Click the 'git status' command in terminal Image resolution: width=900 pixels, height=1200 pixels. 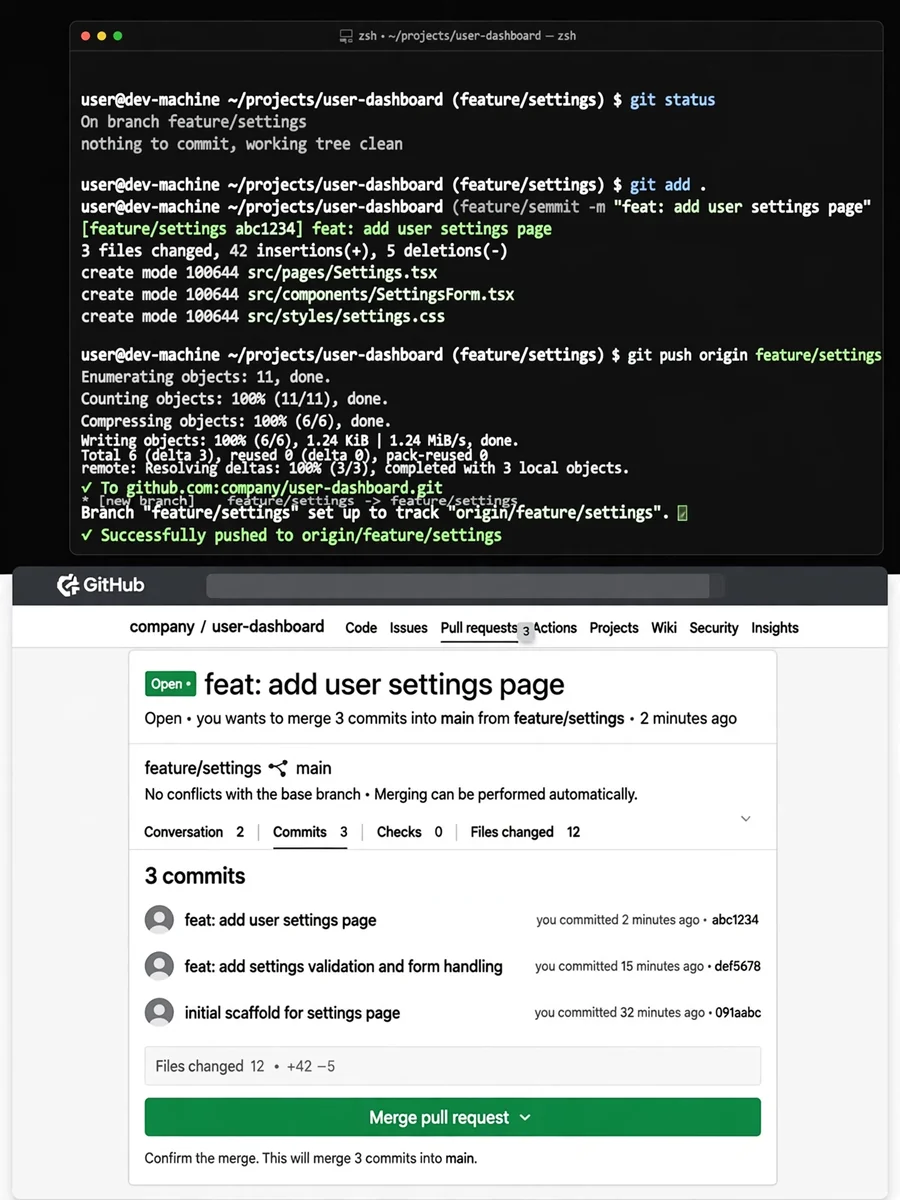(672, 100)
